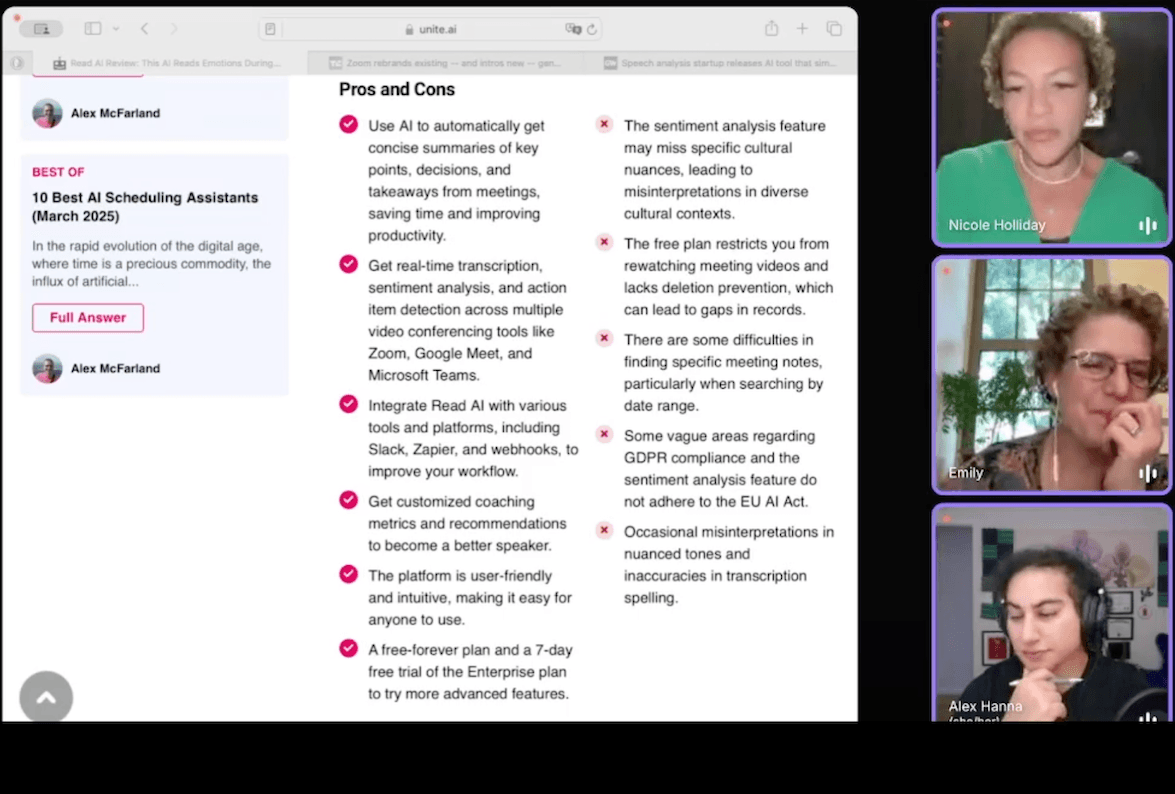The image size is (1175, 794).
Task: Click text 'Slack, Zapier, and webhooks, to'
Action: 473,449
